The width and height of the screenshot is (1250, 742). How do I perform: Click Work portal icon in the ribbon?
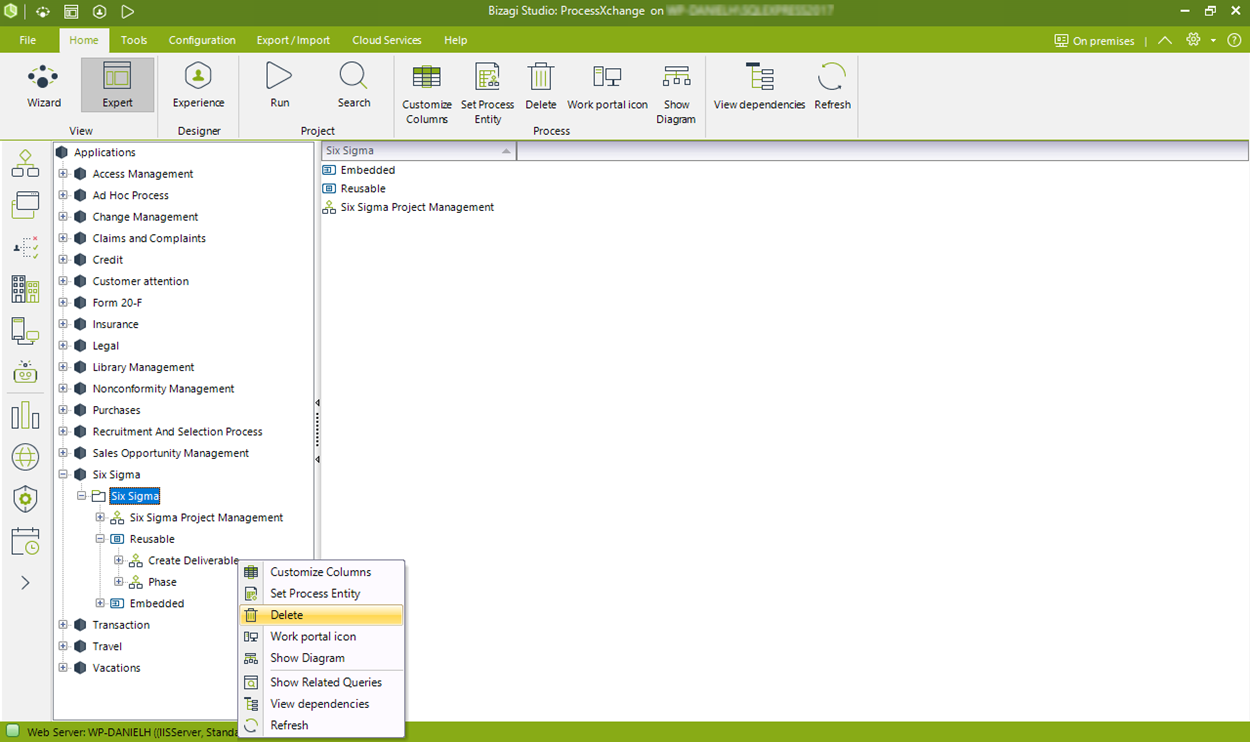click(x=607, y=86)
